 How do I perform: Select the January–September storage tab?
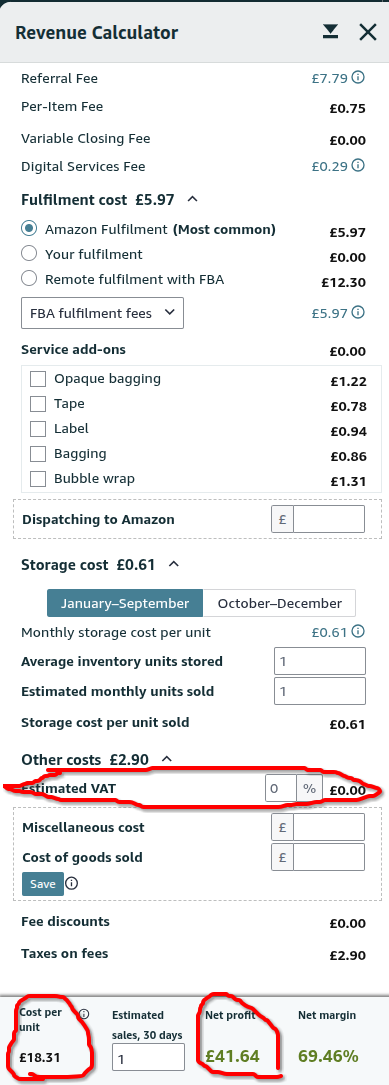(125, 603)
